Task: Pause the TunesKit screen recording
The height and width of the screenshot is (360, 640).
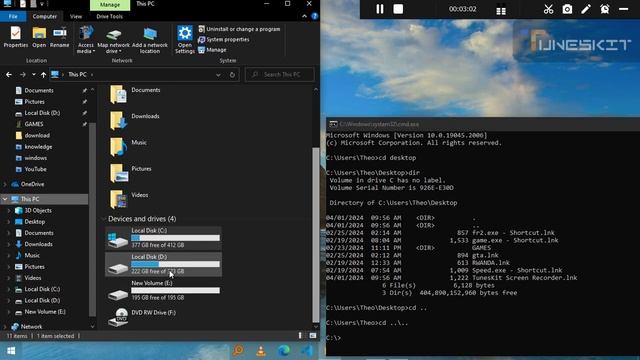Action: [380, 9]
